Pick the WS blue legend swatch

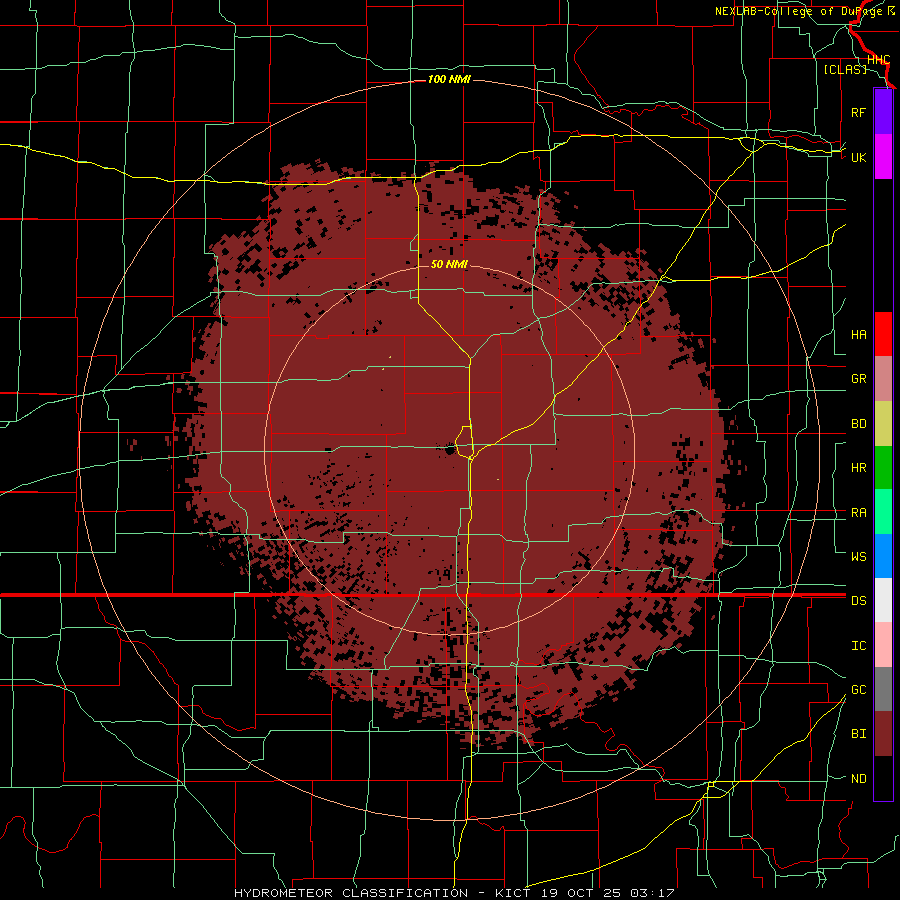883,556
